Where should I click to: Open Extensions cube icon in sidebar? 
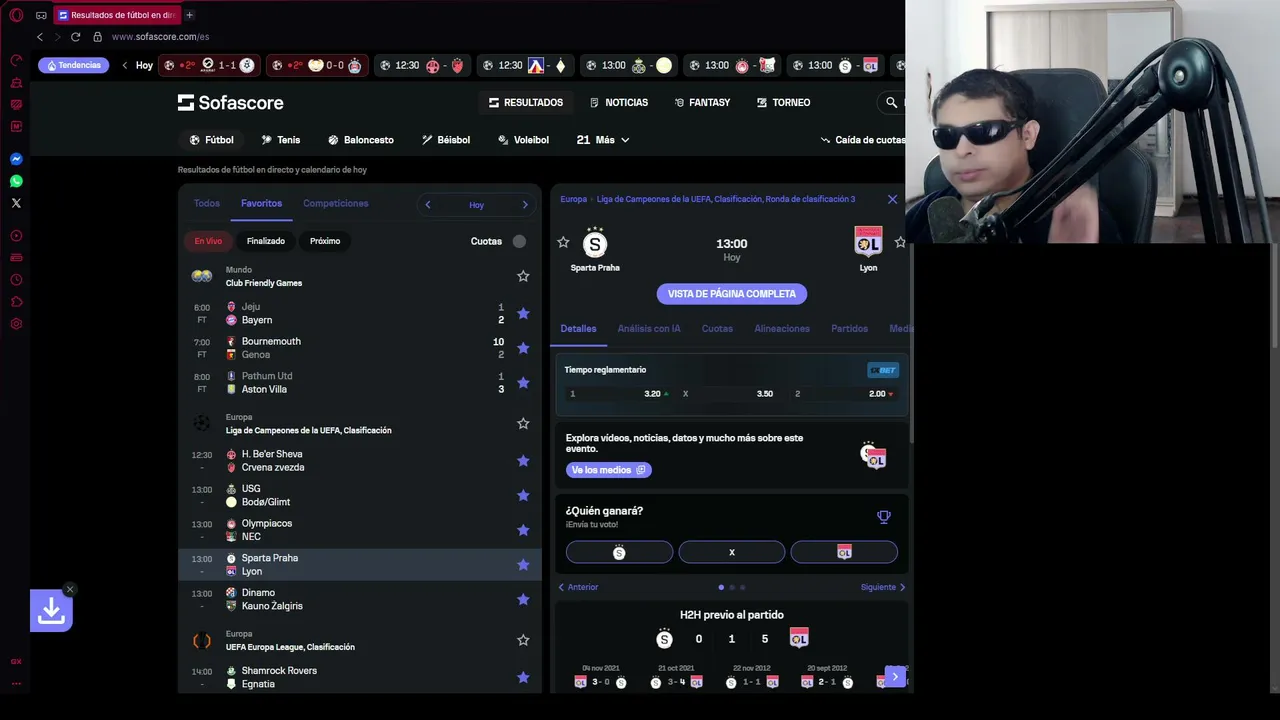coord(16,302)
